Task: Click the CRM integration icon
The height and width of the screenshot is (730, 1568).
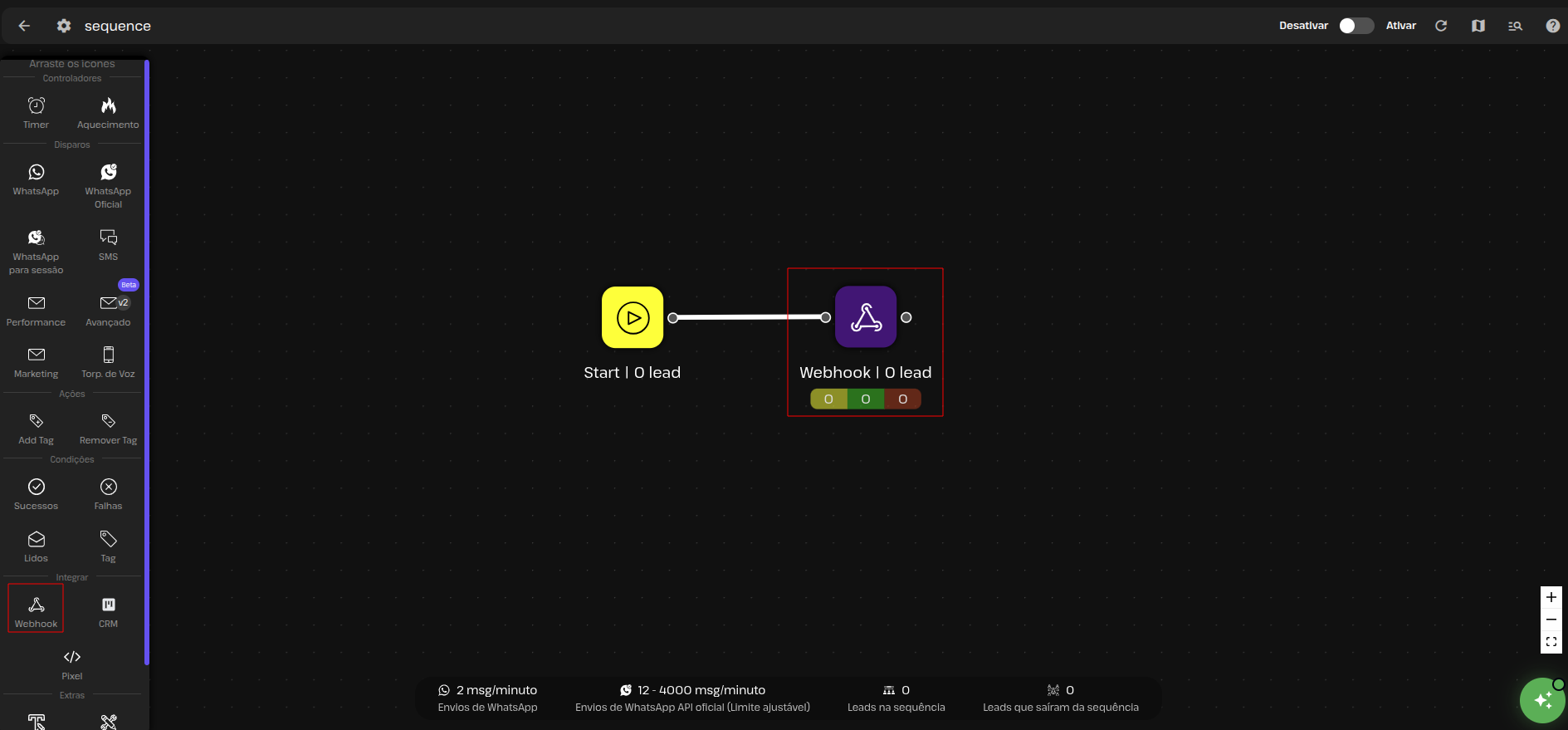Action: (108, 605)
